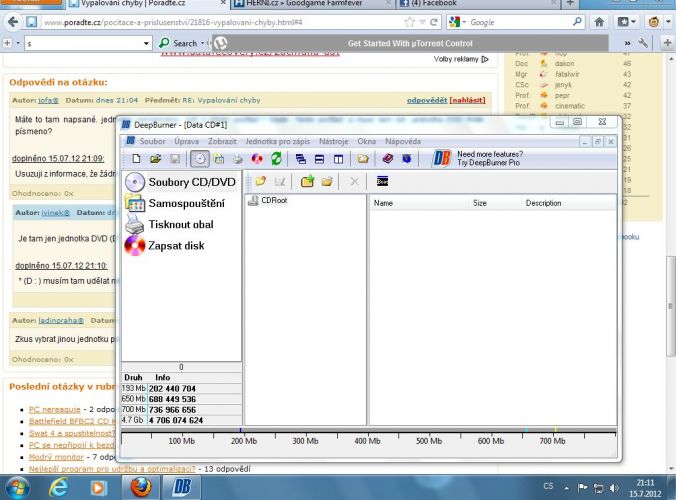Select the 650 Mb disc size row
This screenshot has width=676, height=500.
[181, 399]
